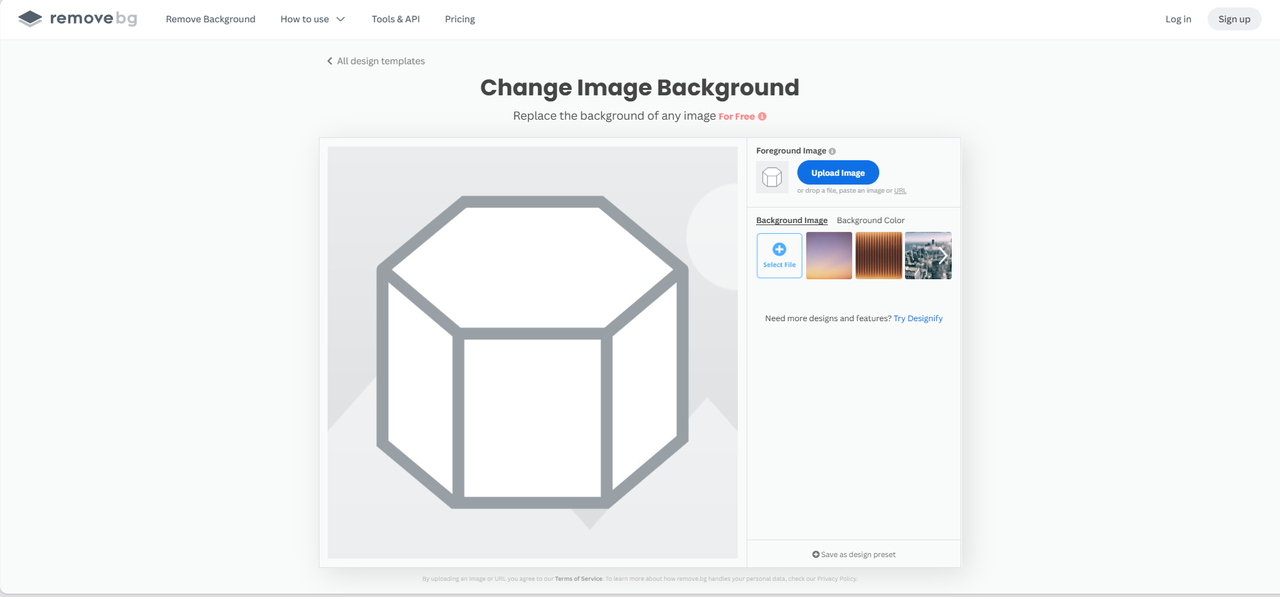Screen dimensions: 1280x597
Task: Open the Try Designify link
Action: tap(918, 318)
